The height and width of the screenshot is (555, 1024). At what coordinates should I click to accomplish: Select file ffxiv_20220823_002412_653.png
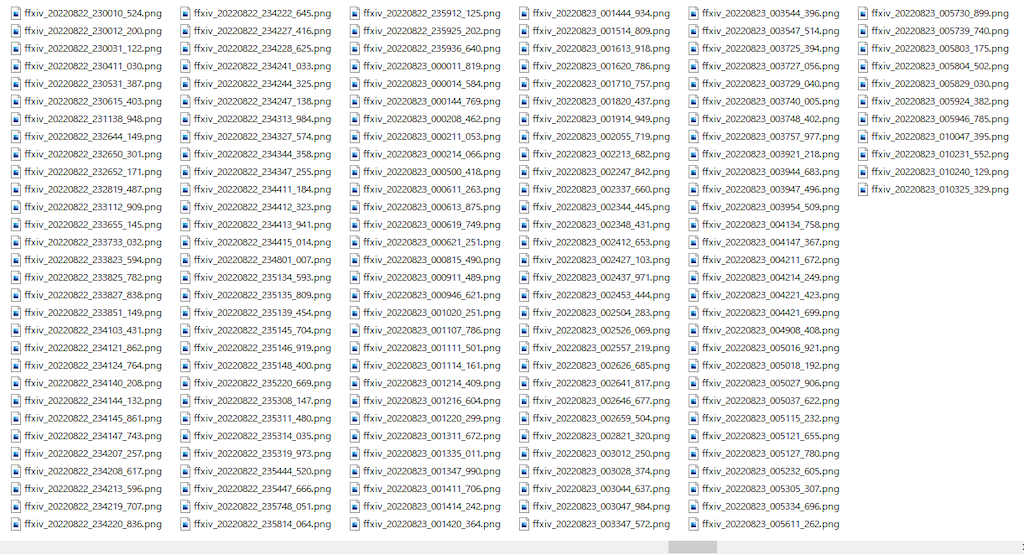[601, 242]
